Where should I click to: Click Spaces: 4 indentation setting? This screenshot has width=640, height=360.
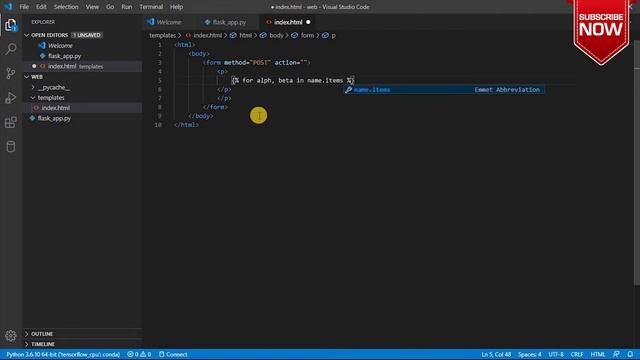(x=529, y=354)
